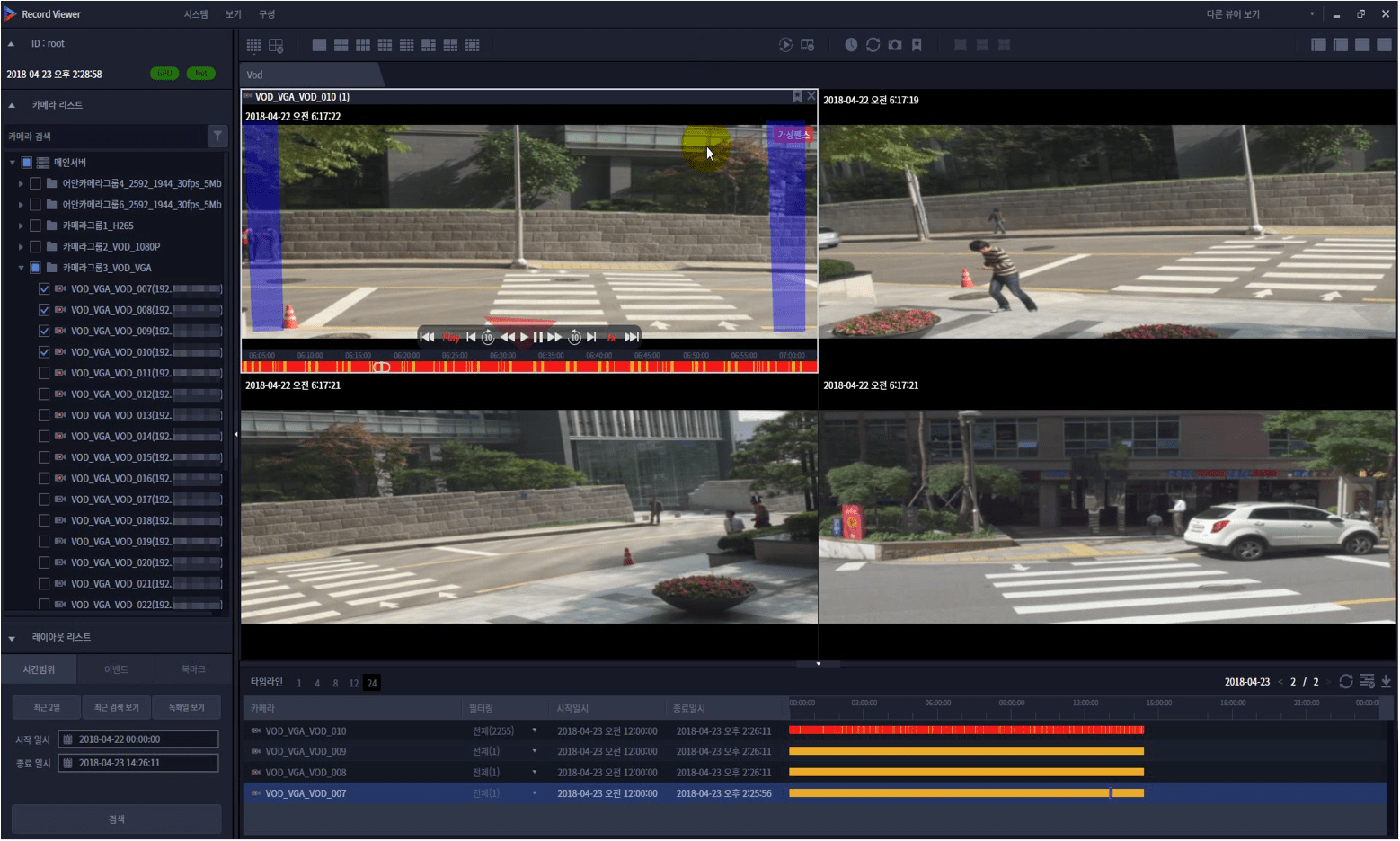1400x841 pixels.
Task: Click the VOD_VGA_VOD_010 red recording bar
Action: [966, 730]
